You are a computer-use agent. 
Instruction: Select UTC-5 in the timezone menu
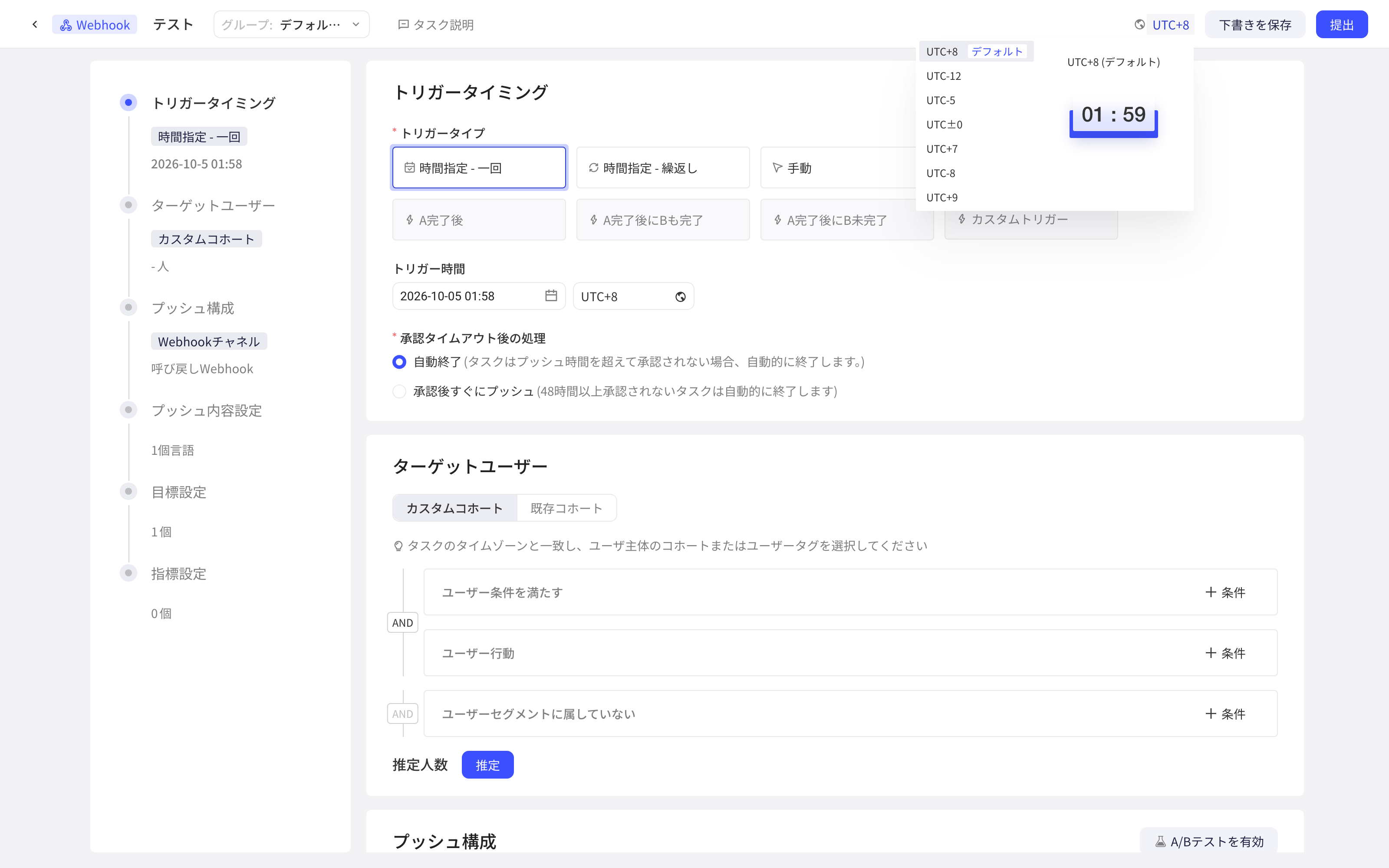(976, 100)
